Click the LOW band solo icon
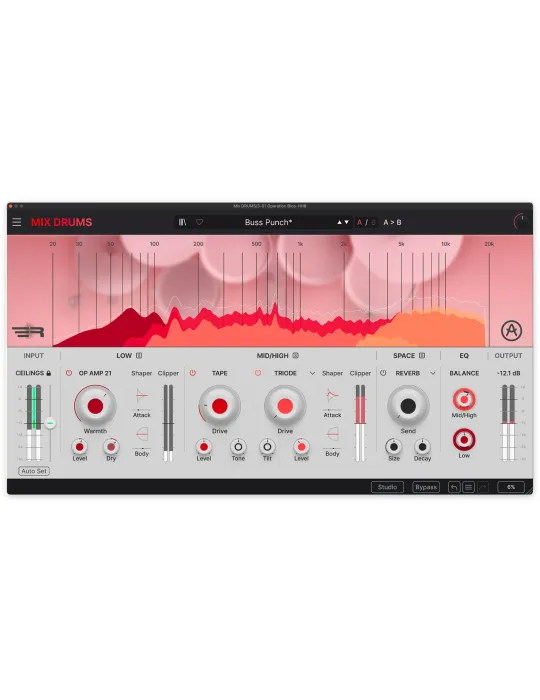The width and height of the screenshot is (540, 700). point(139,356)
